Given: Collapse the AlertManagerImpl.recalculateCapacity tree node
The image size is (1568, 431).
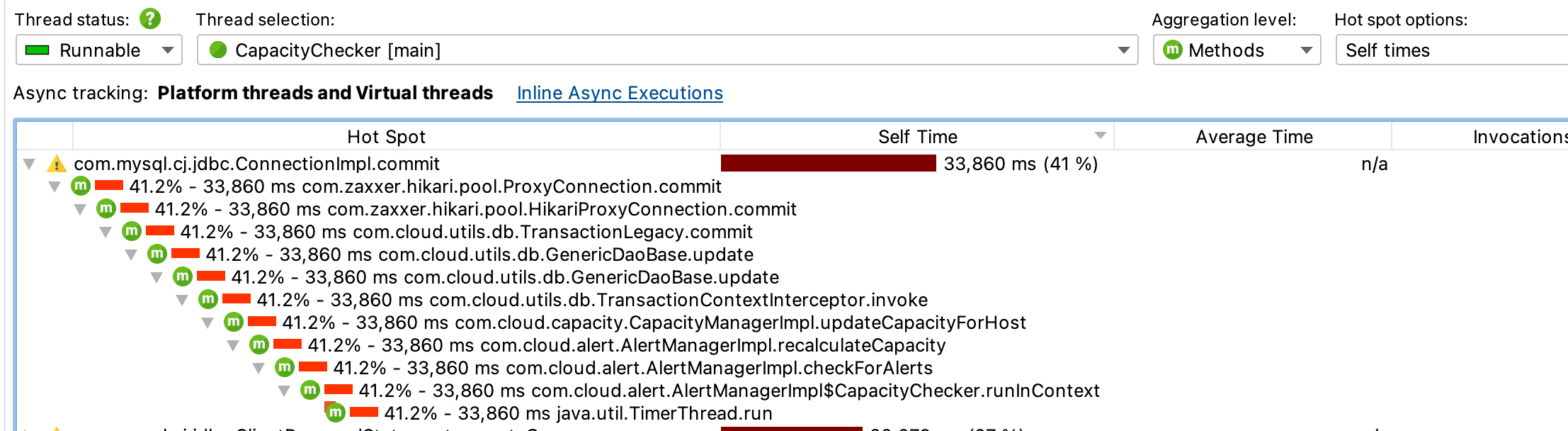Looking at the screenshot, I should [x=233, y=345].
